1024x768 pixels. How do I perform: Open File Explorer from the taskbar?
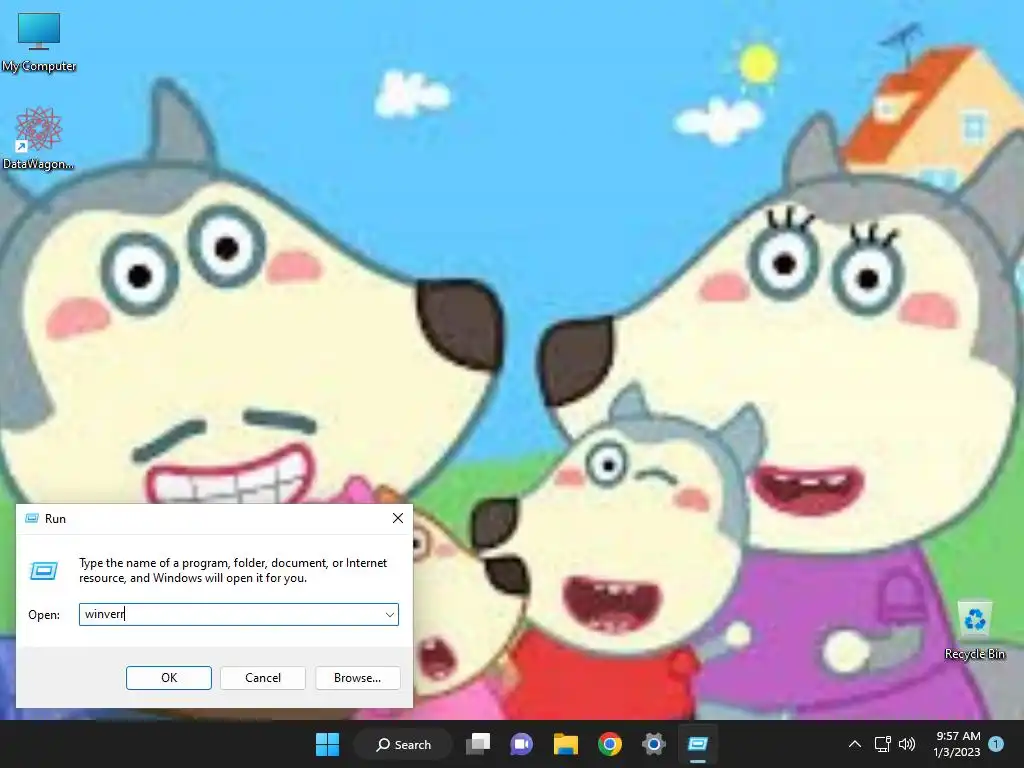click(x=566, y=744)
